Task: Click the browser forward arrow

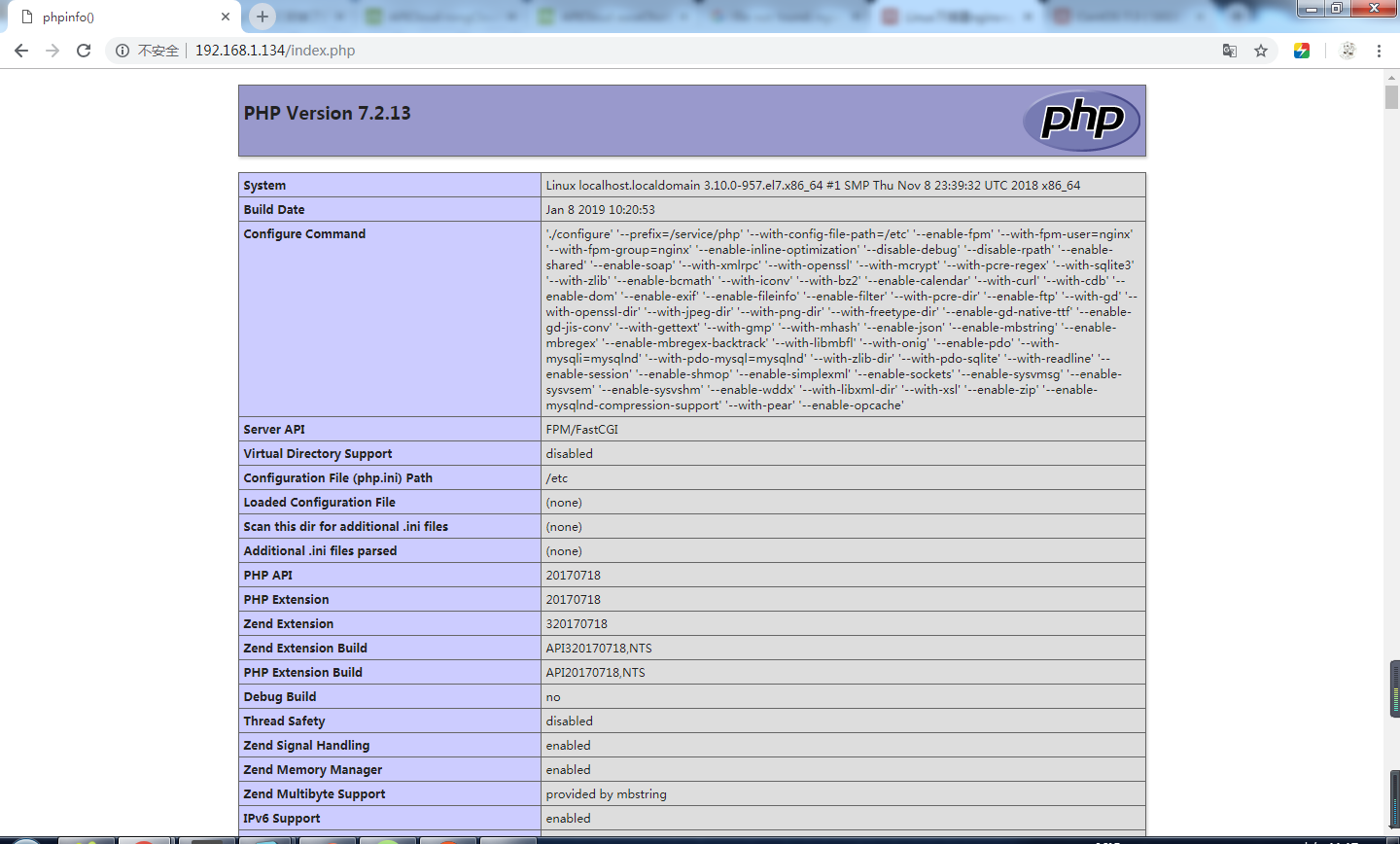Action: (52, 51)
